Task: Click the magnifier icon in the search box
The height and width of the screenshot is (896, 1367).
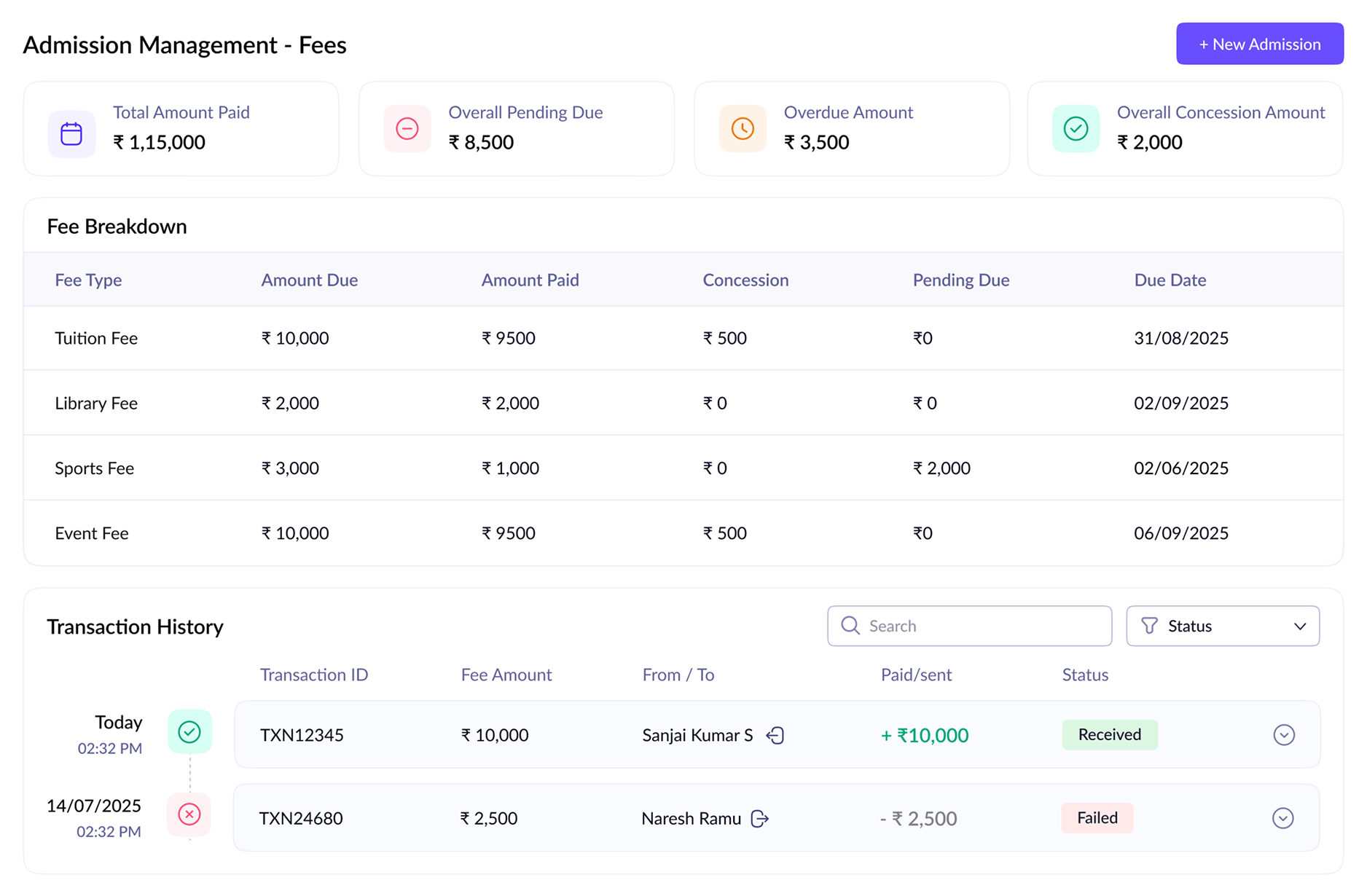Action: pyautogui.click(x=850, y=626)
